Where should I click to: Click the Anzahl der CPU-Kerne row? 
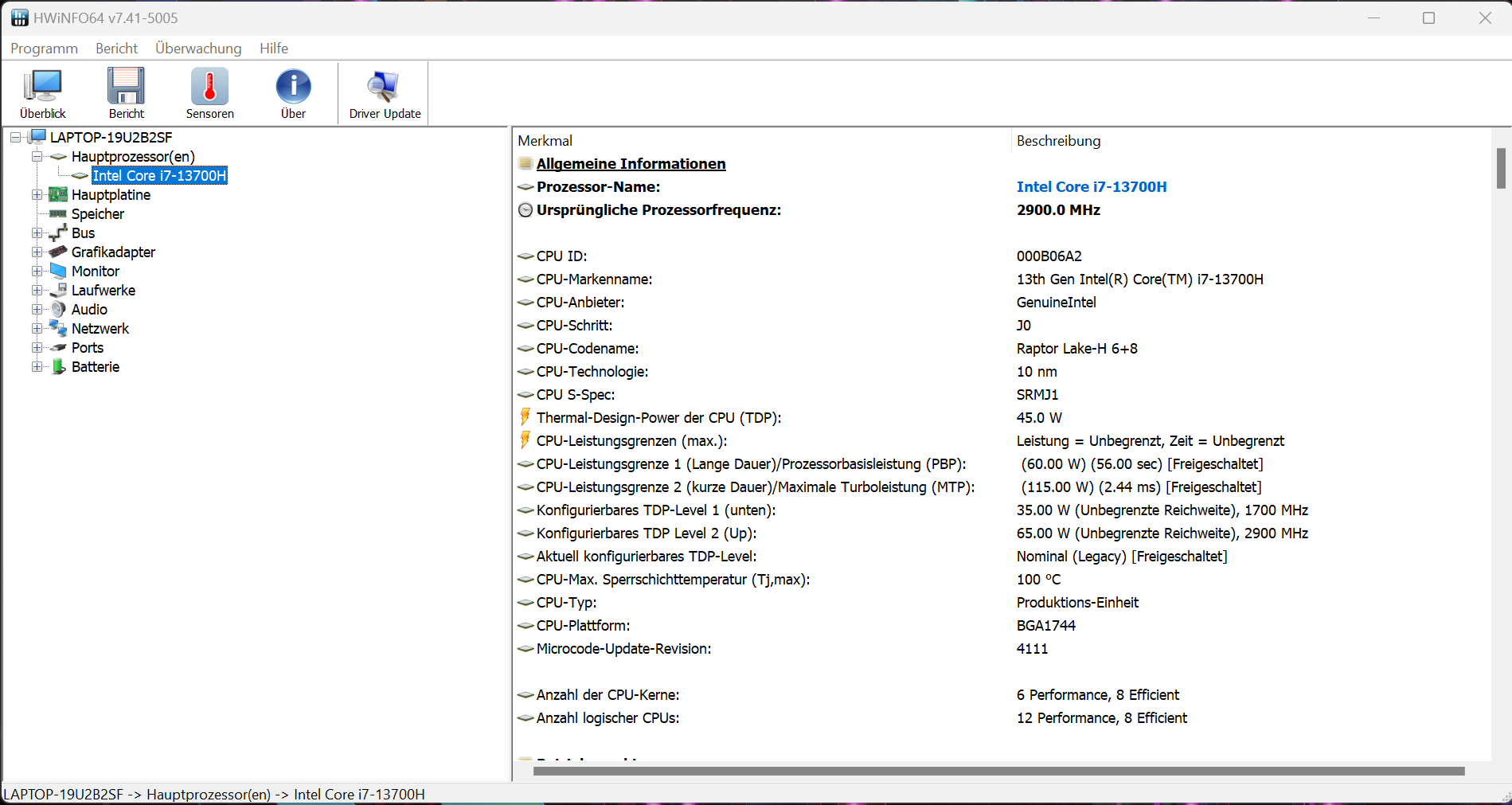tap(1002, 694)
